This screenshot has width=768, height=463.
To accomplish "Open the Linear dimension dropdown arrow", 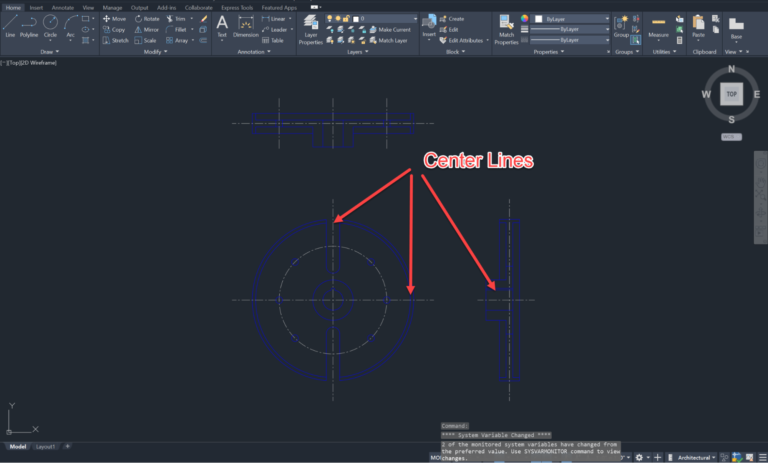I will pos(290,19).
